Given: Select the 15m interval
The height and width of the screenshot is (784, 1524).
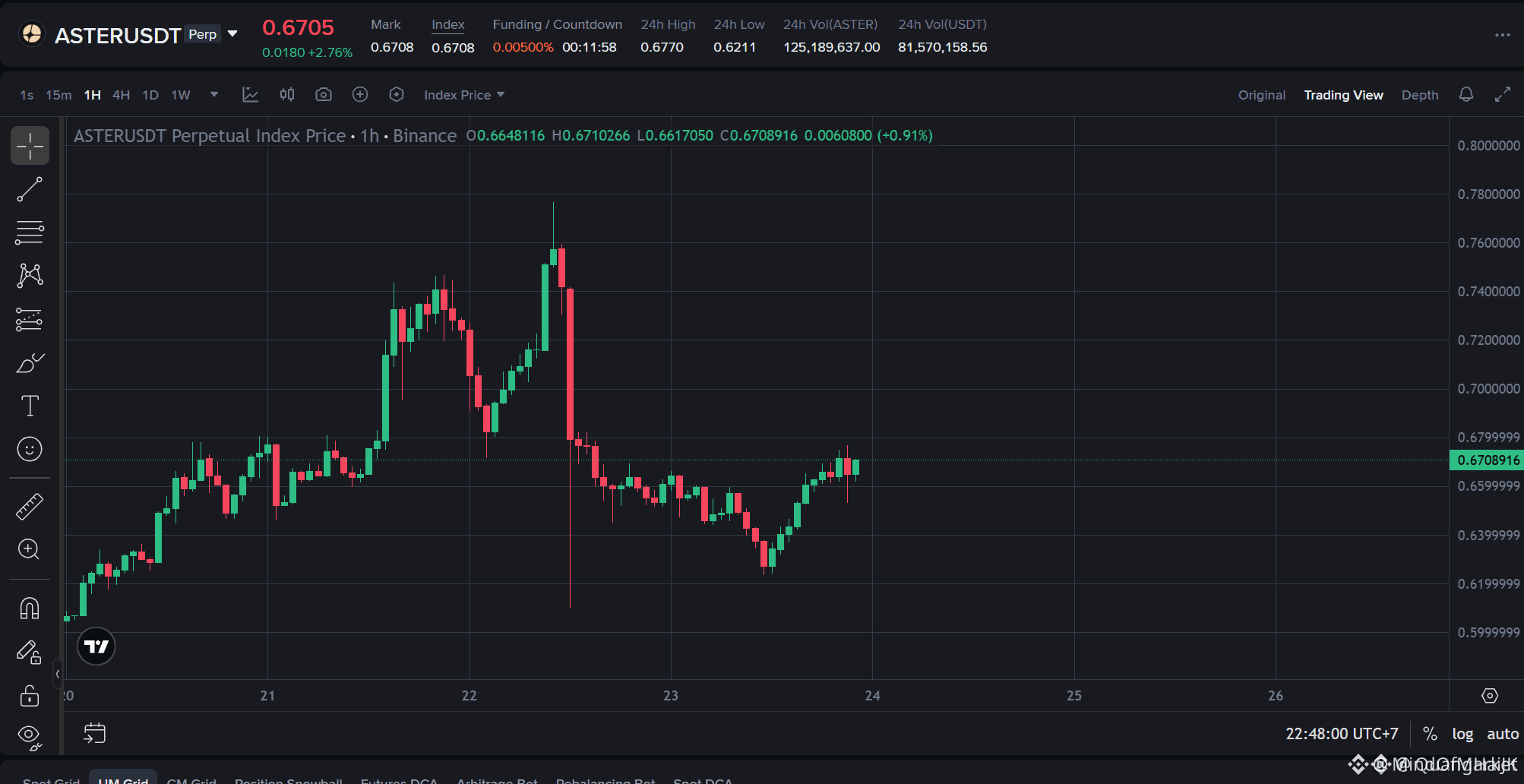Looking at the screenshot, I should 58,95.
